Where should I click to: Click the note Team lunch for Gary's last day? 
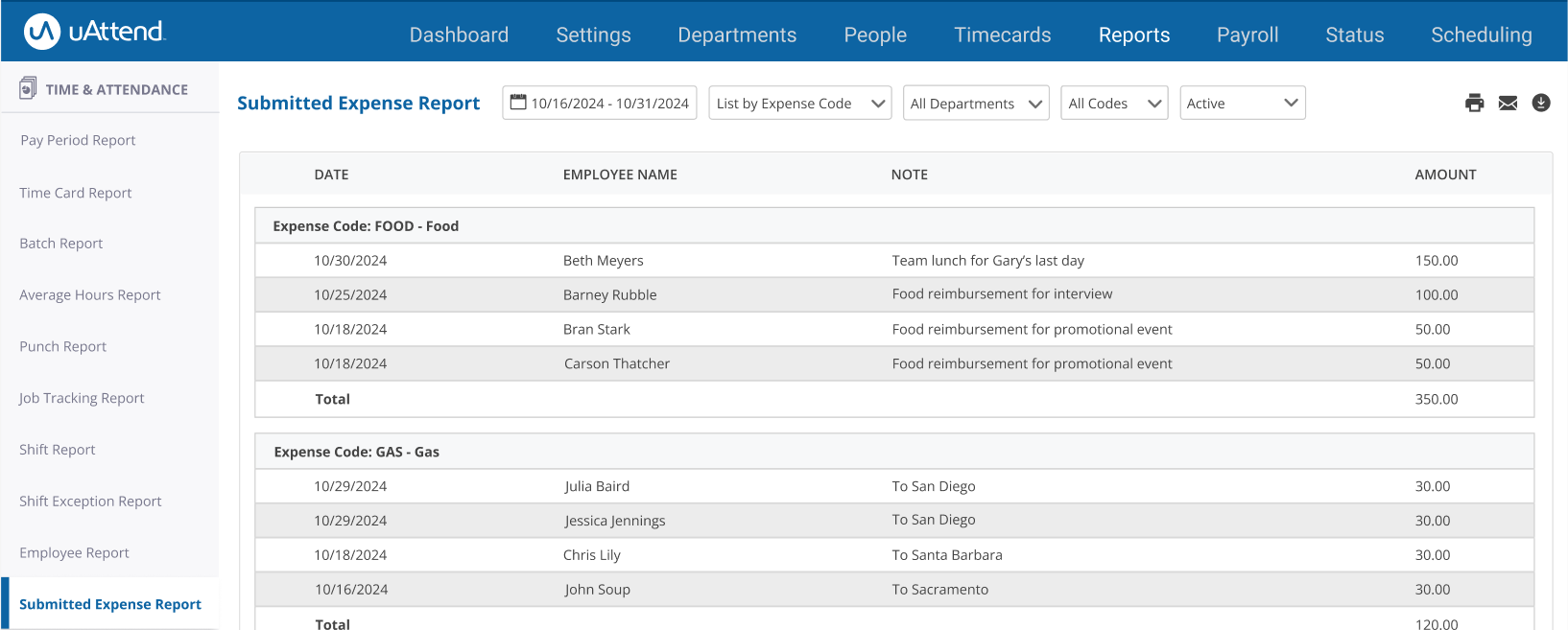coord(988,261)
